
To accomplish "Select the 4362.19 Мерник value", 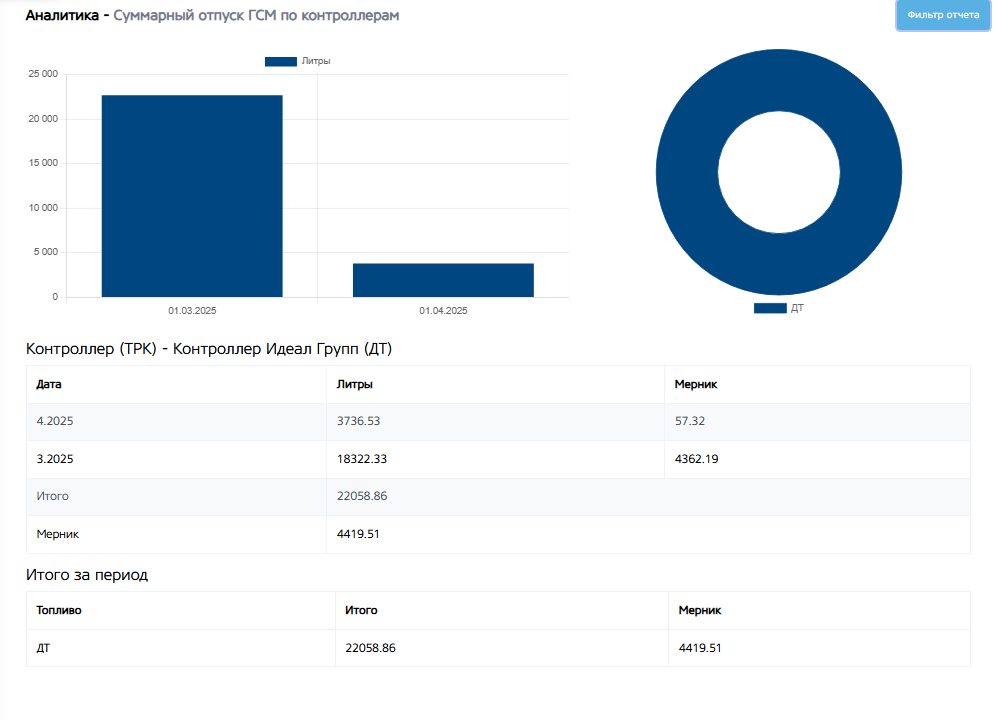I will (x=696, y=459).
